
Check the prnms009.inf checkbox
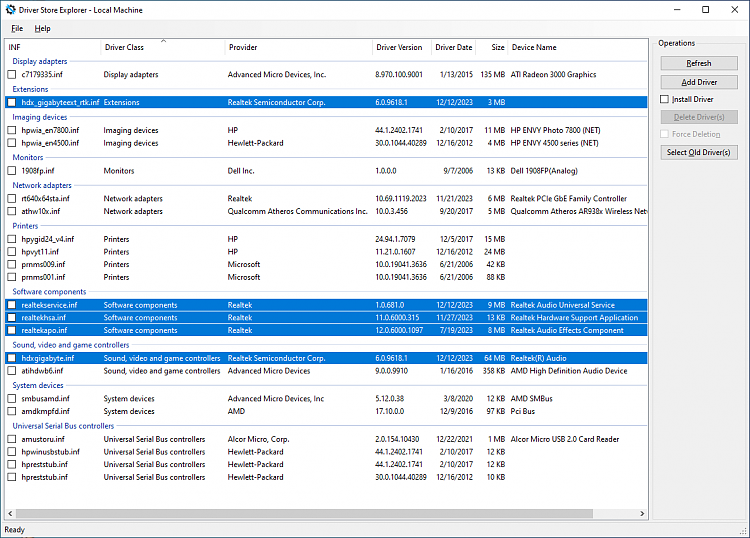(x=12, y=264)
